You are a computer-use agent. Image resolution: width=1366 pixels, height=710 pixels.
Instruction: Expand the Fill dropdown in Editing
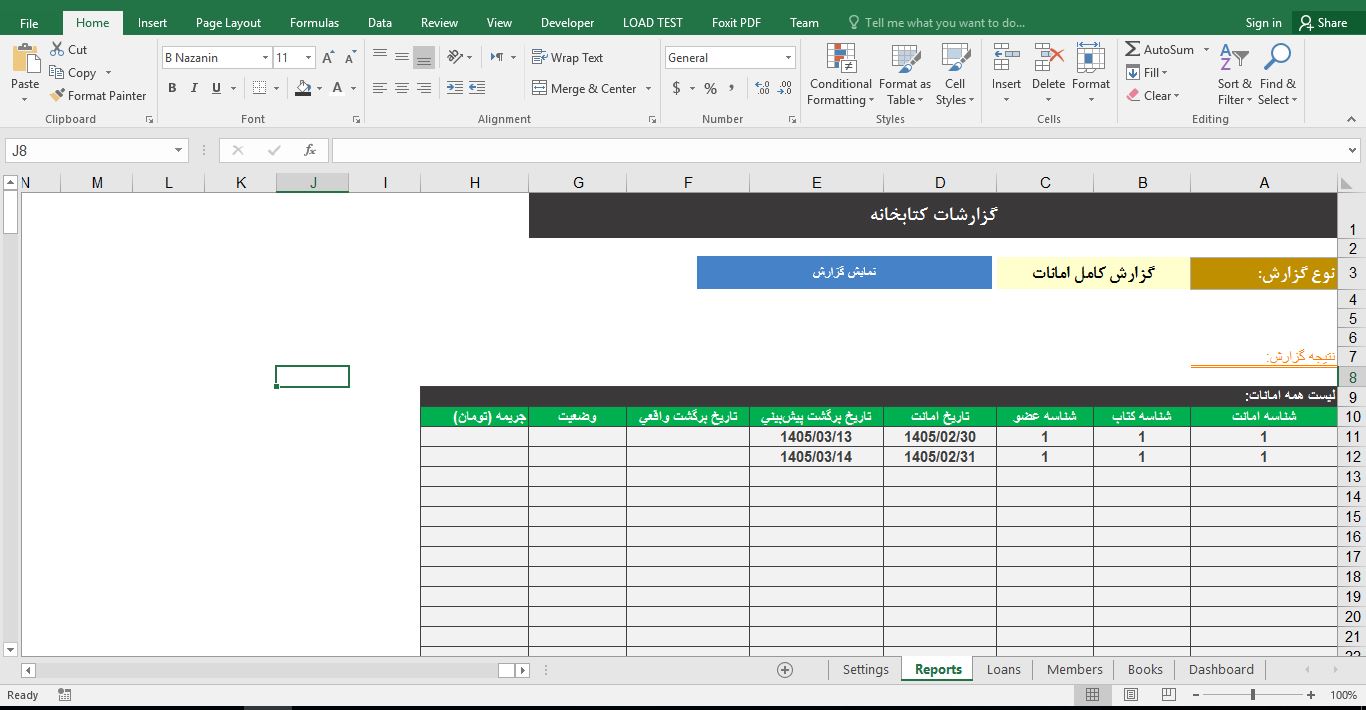click(x=1165, y=72)
